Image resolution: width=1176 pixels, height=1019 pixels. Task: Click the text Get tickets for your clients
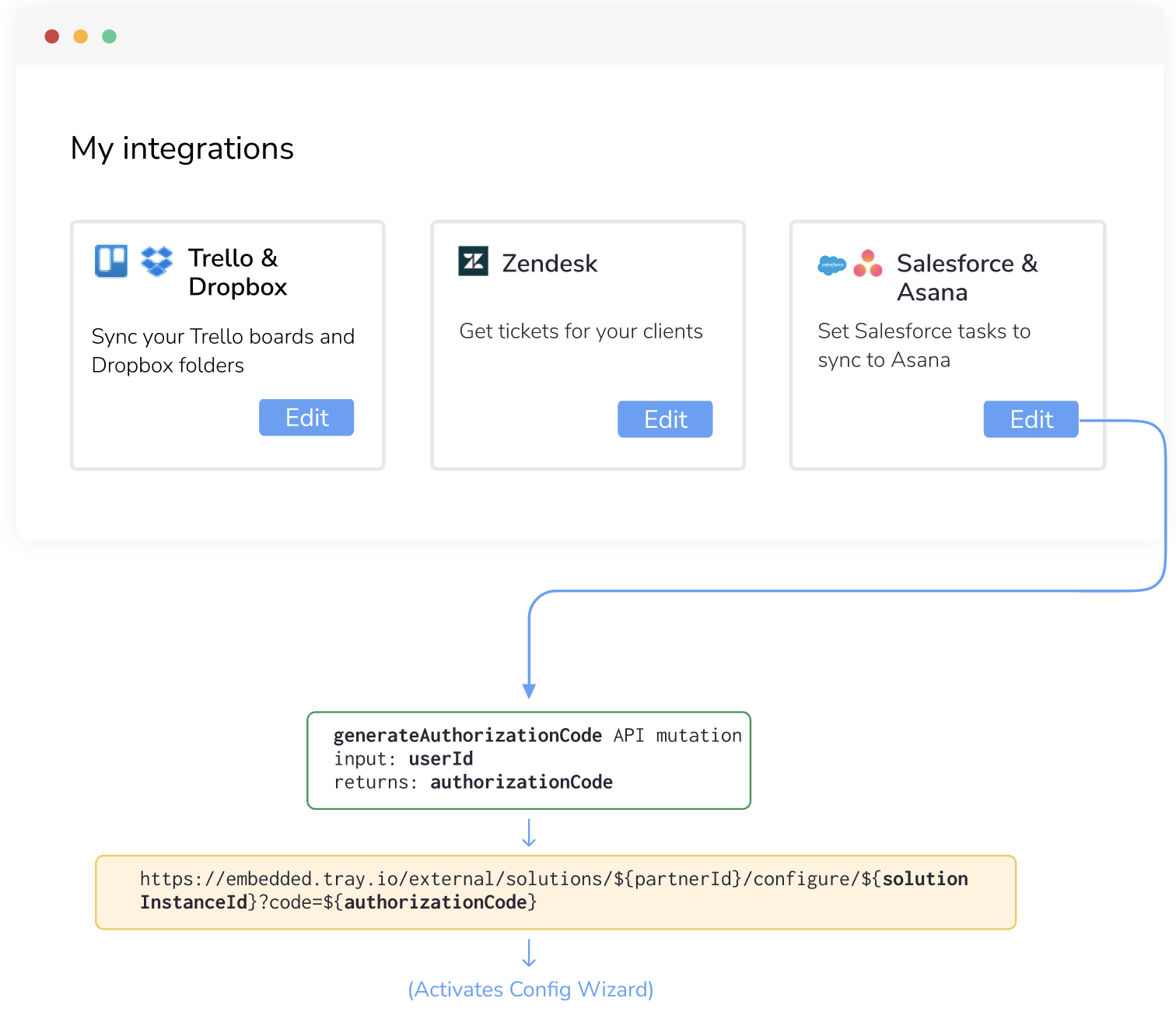click(x=580, y=331)
